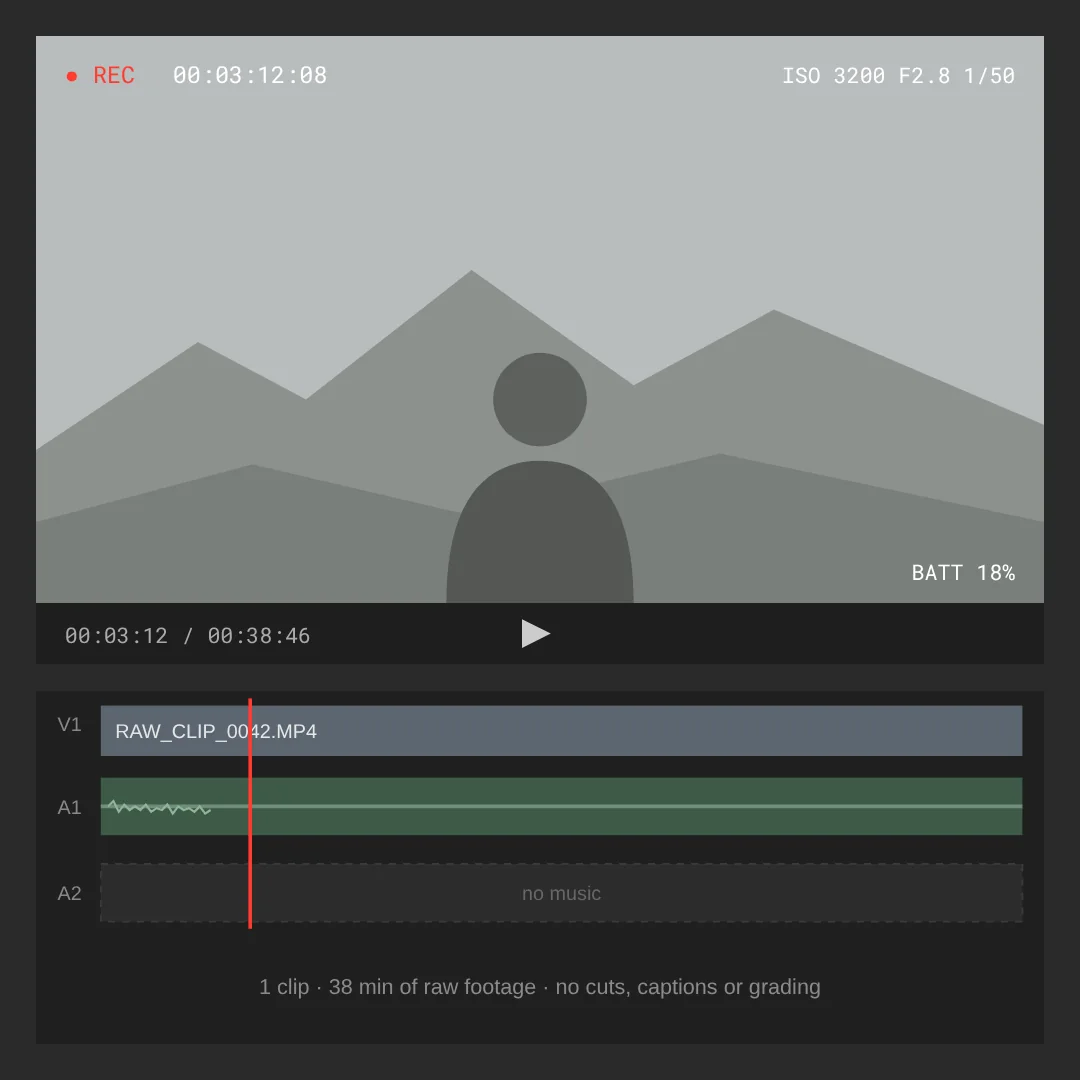Click the 00:03:12 / 00:38:46 time display

[x=187, y=636]
